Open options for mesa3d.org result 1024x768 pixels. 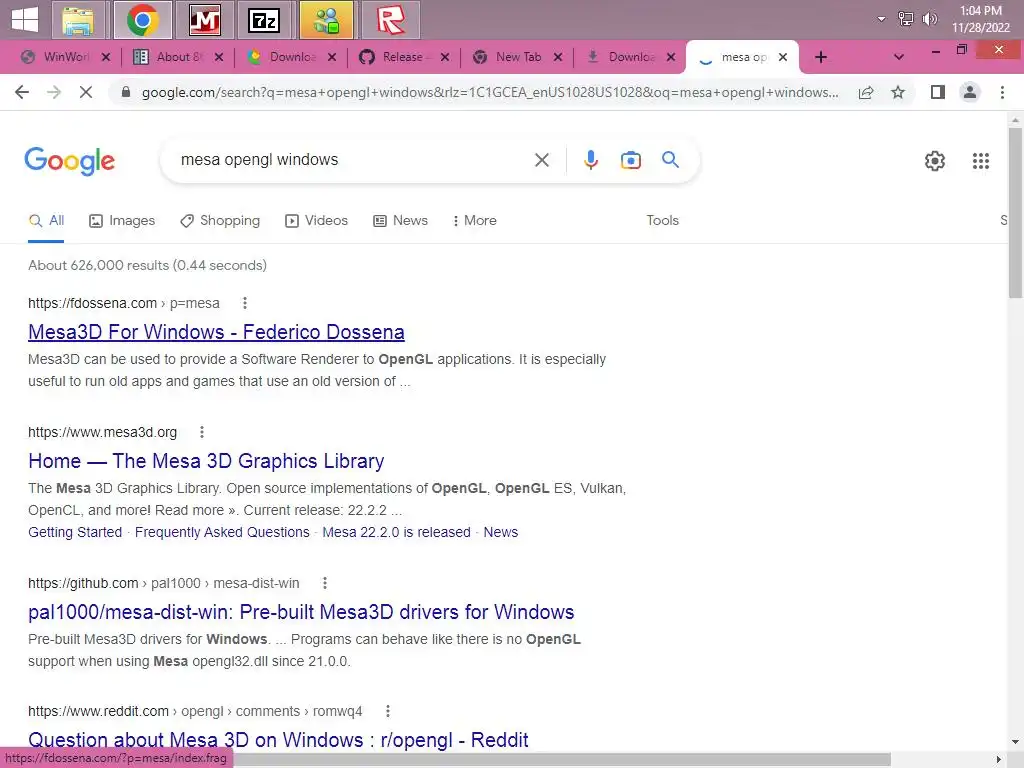pos(202,432)
